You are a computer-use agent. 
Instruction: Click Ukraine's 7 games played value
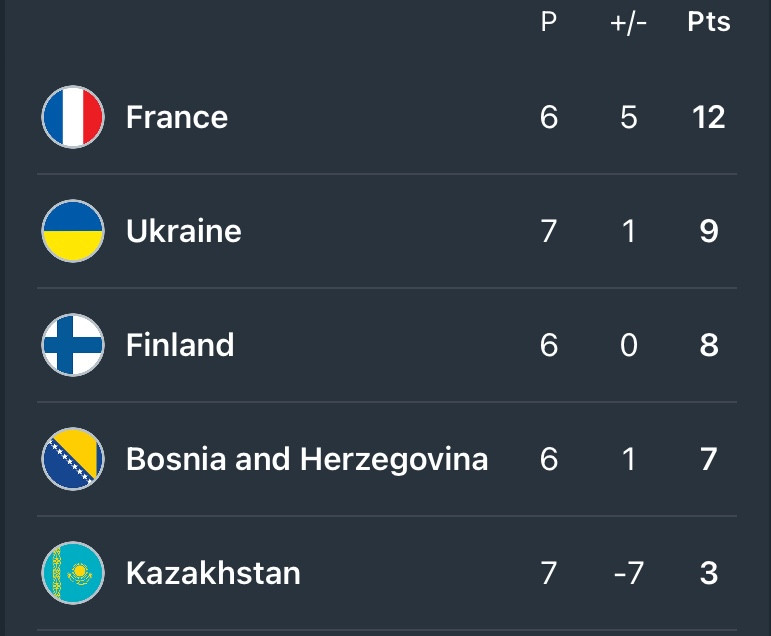tap(549, 231)
